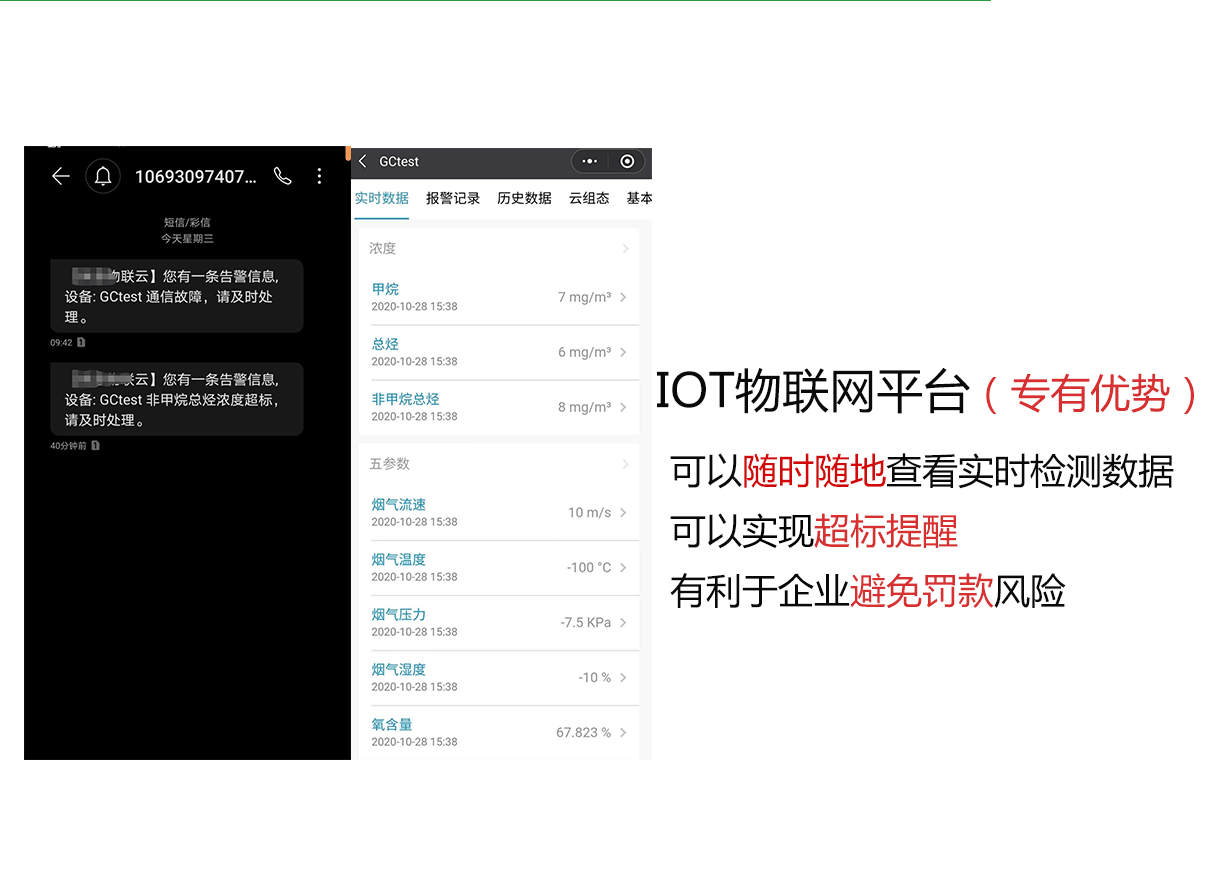Select the -7.5 KPa pressure value
The height and width of the screenshot is (880, 1214).
[585, 622]
